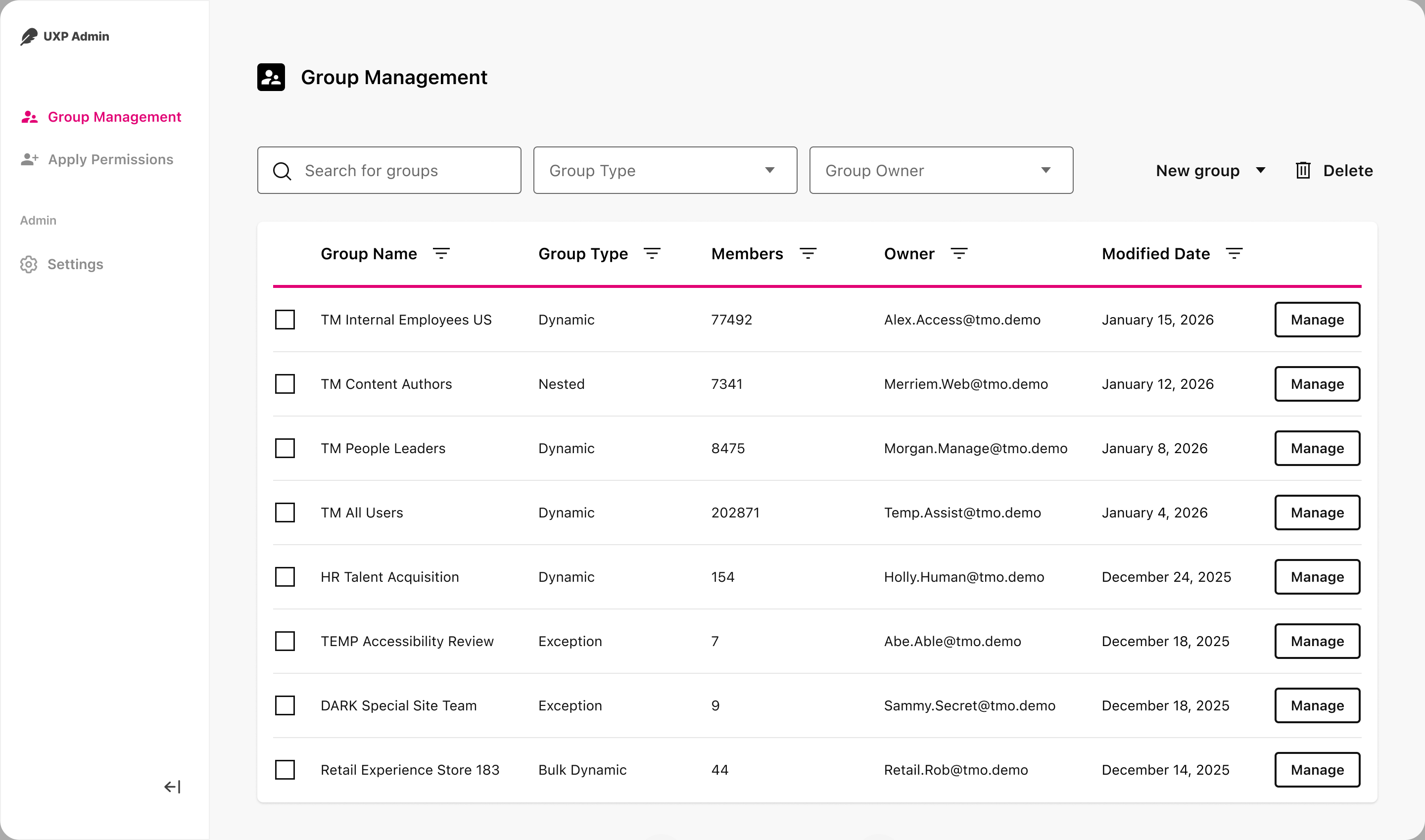Manage TM Internal Employees US group
Screen dimensions: 1425x840
(x=1317, y=320)
